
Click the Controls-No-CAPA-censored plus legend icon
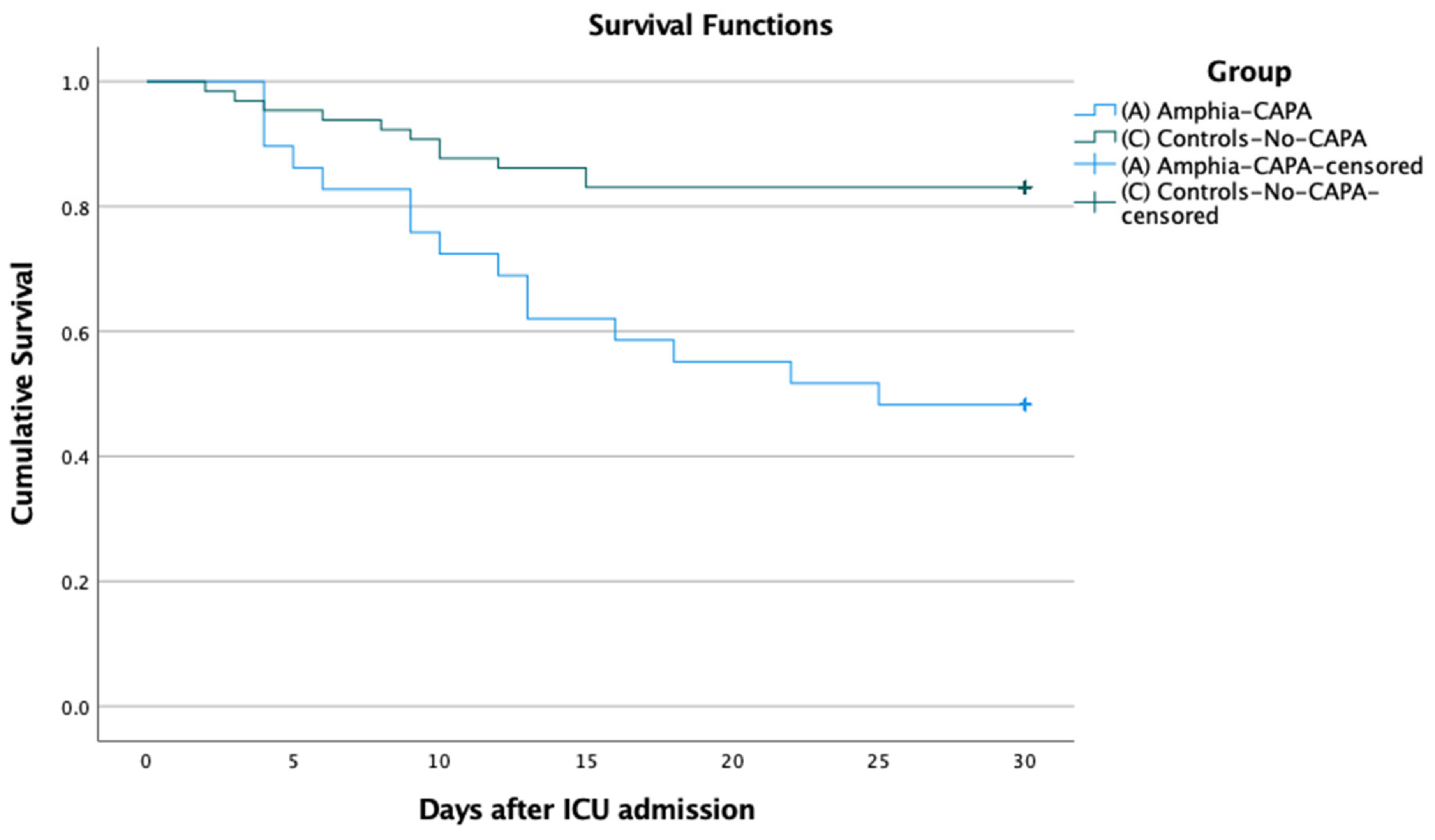click(1095, 203)
